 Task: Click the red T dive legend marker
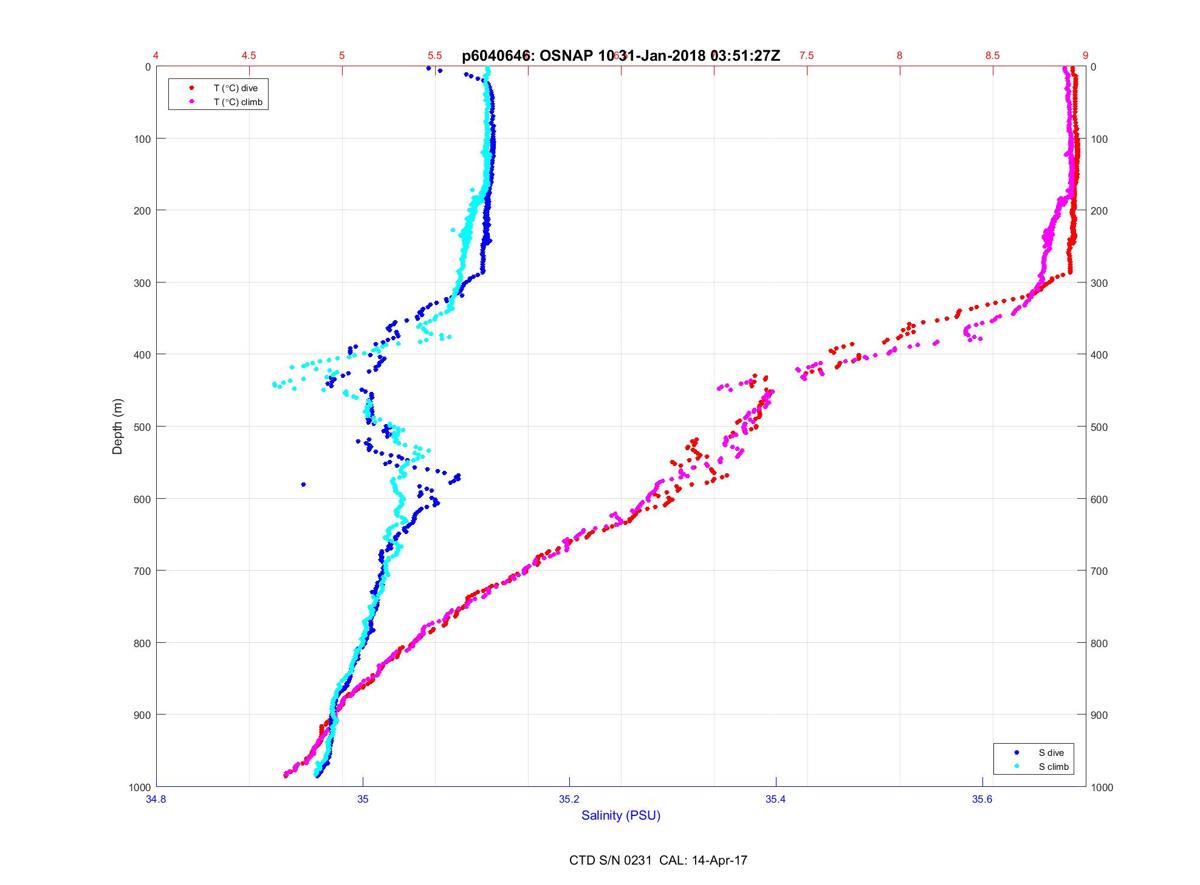[x=191, y=88]
